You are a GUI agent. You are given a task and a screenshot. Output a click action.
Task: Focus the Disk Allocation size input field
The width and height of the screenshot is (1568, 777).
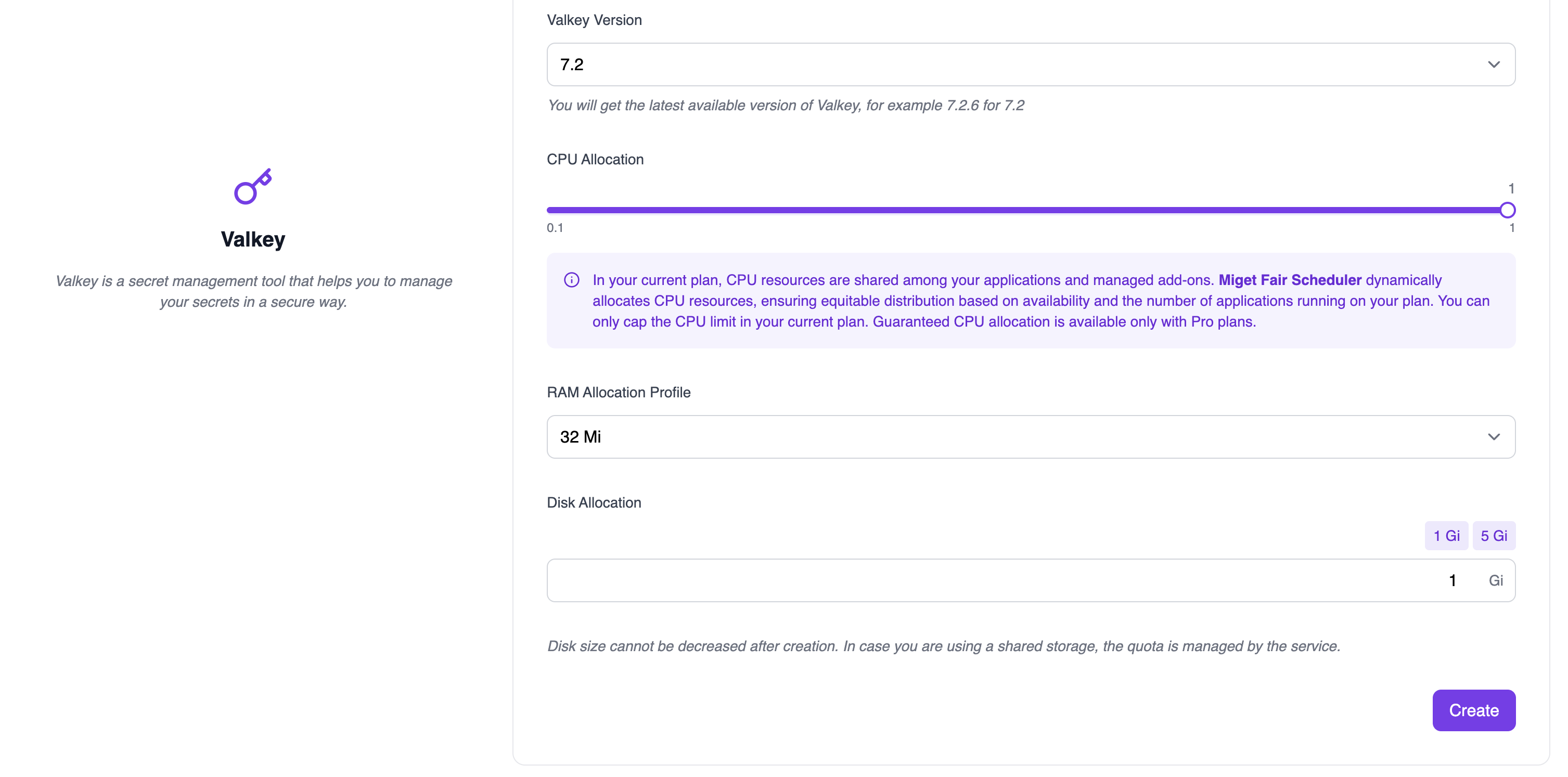pos(998,580)
